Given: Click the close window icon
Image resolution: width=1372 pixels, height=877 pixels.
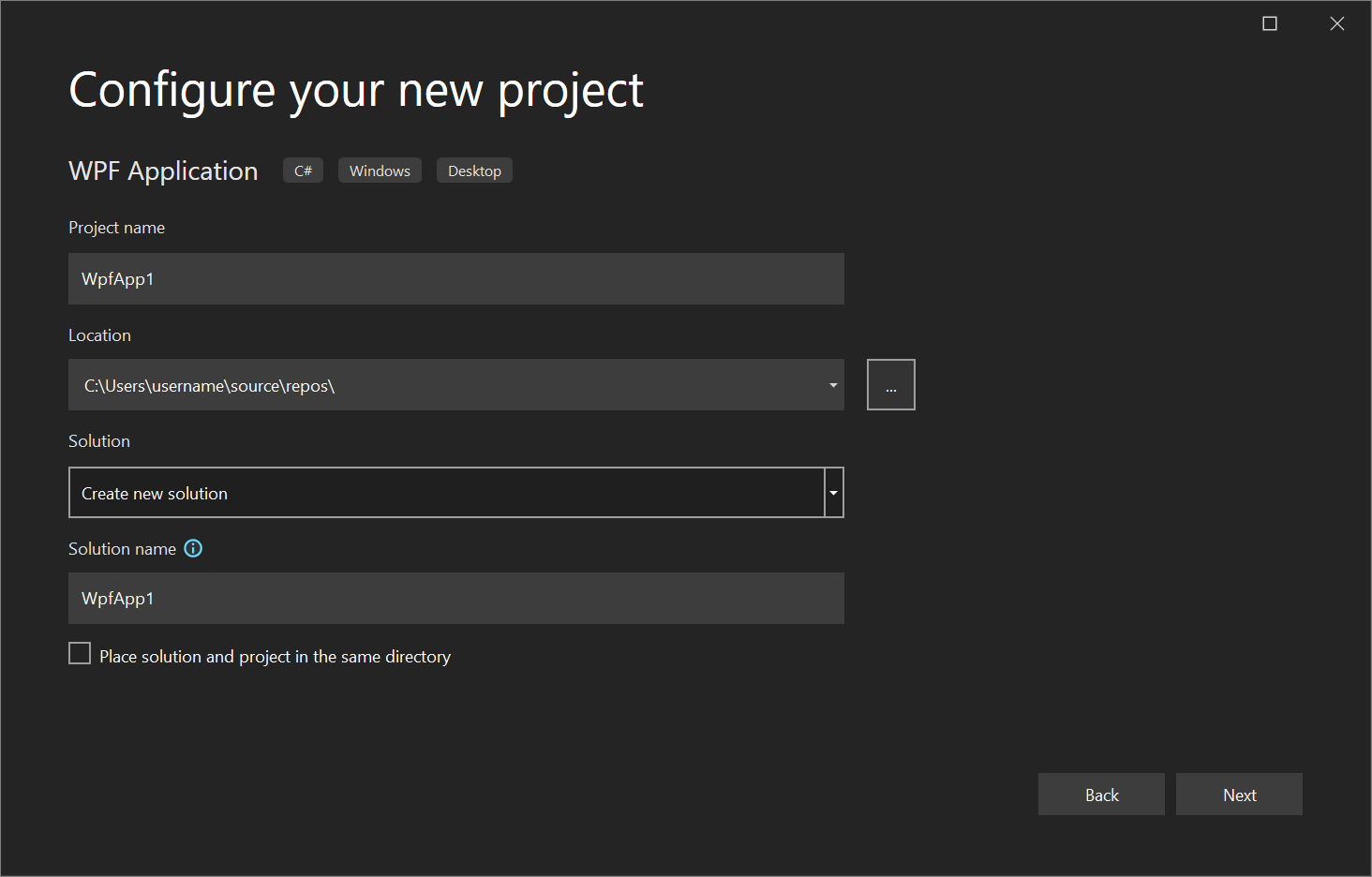Looking at the screenshot, I should pos(1337,22).
